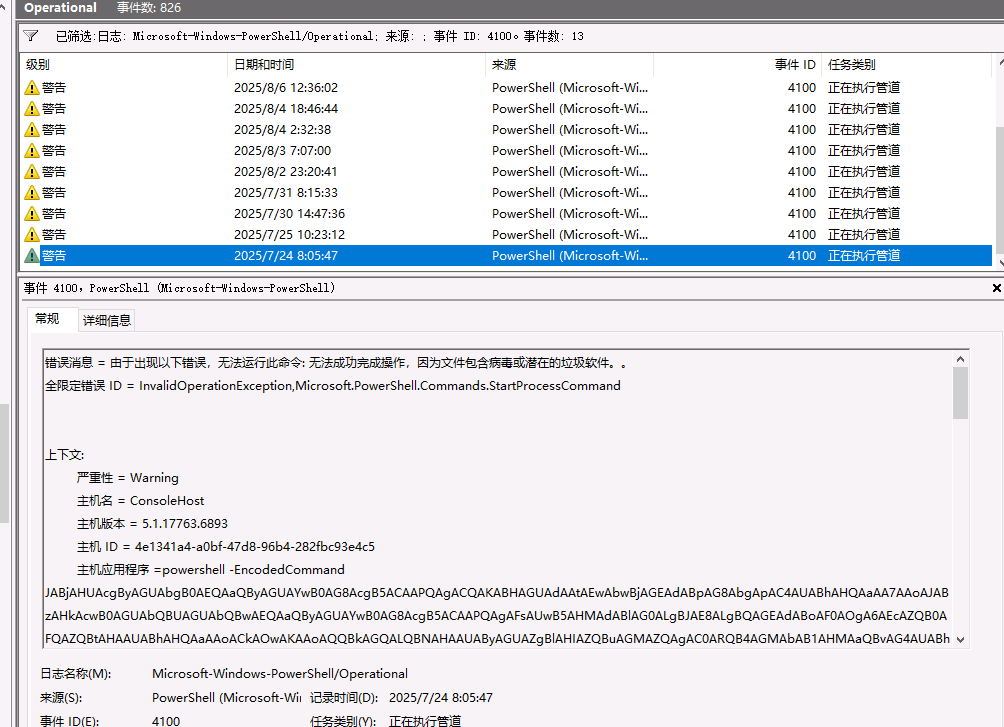Click warning icon of highlighted 2025/7/24 event
Image resolution: width=1004 pixels, height=727 pixels.
click(32, 256)
